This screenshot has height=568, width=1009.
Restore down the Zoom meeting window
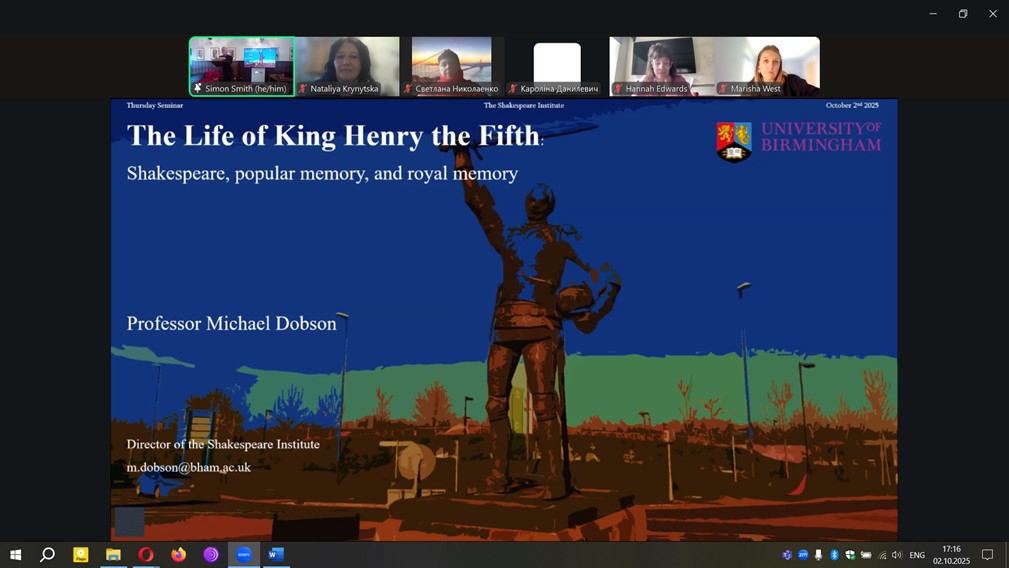tap(963, 14)
